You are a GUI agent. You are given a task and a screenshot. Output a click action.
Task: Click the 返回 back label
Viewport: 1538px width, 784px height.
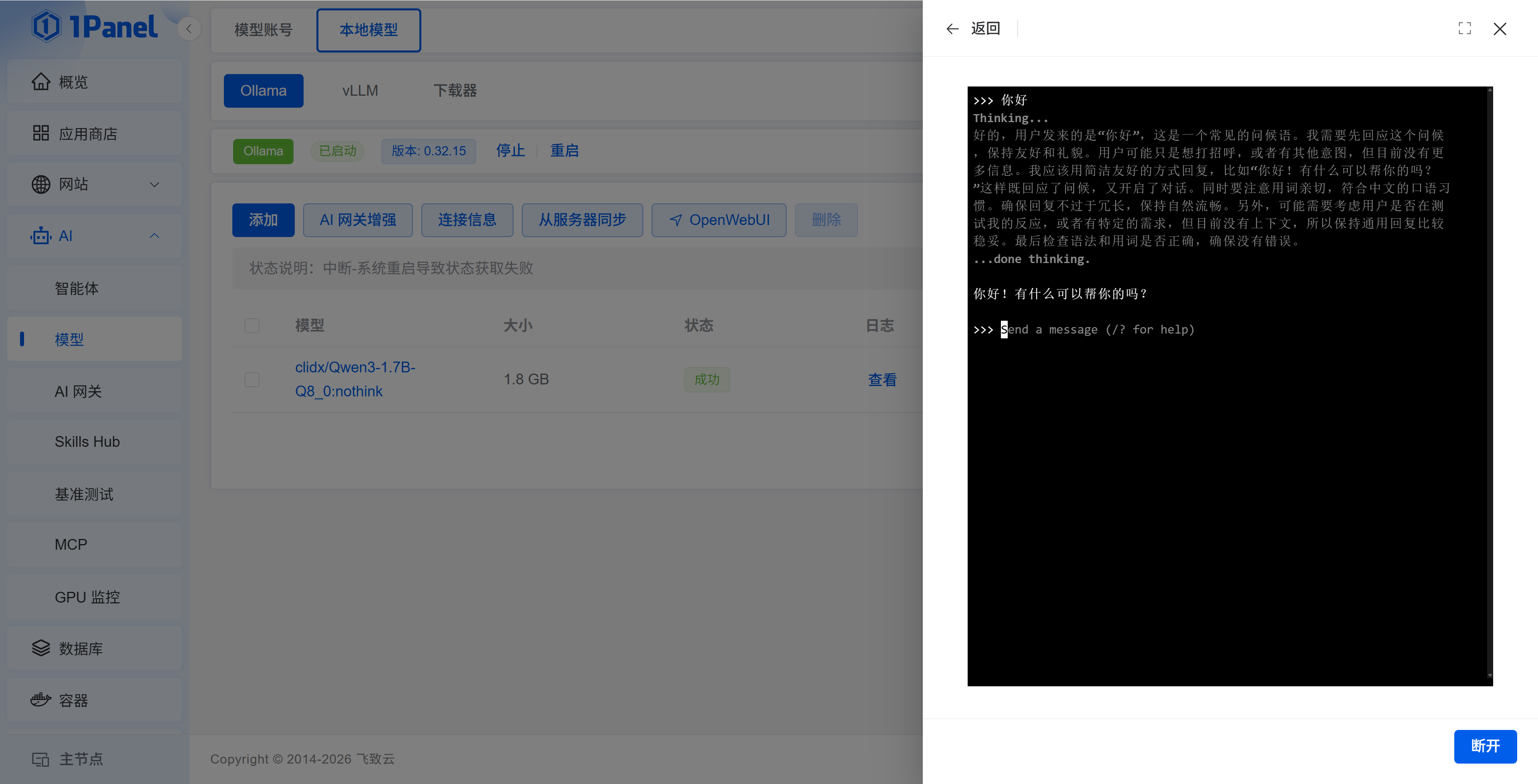(x=986, y=29)
